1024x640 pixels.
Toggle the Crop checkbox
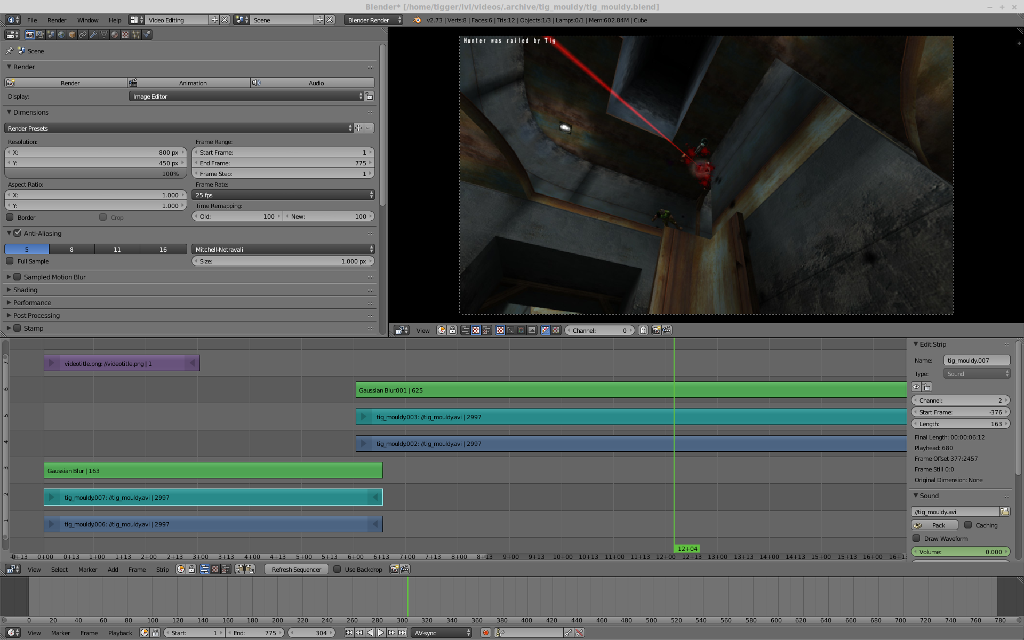pos(103,217)
